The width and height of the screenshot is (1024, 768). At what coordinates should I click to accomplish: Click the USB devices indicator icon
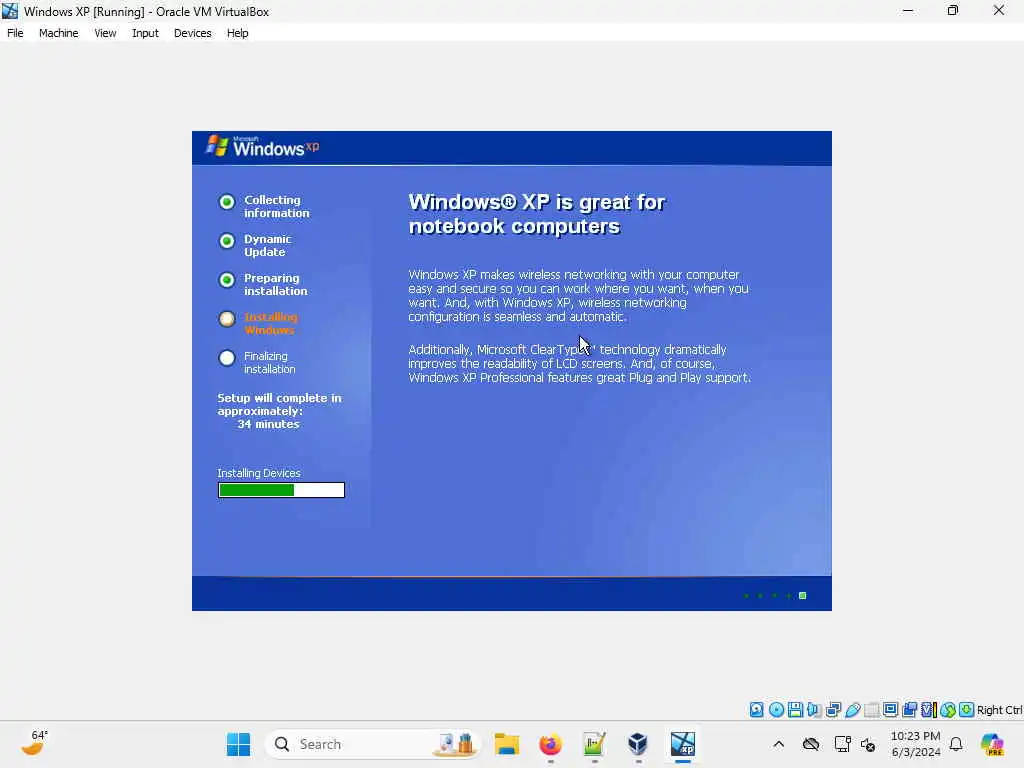[x=852, y=710]
